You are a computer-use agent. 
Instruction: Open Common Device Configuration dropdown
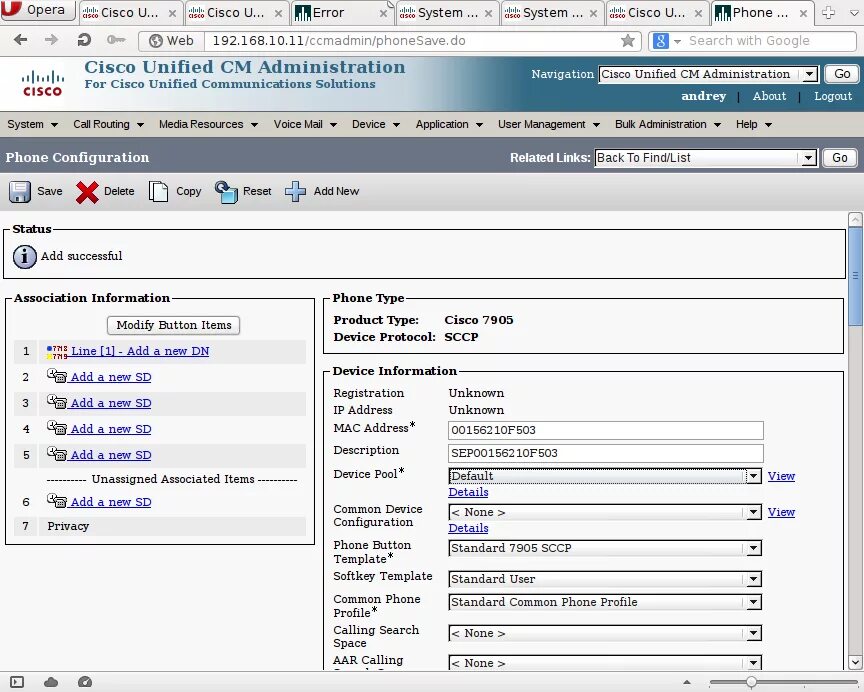604,512
